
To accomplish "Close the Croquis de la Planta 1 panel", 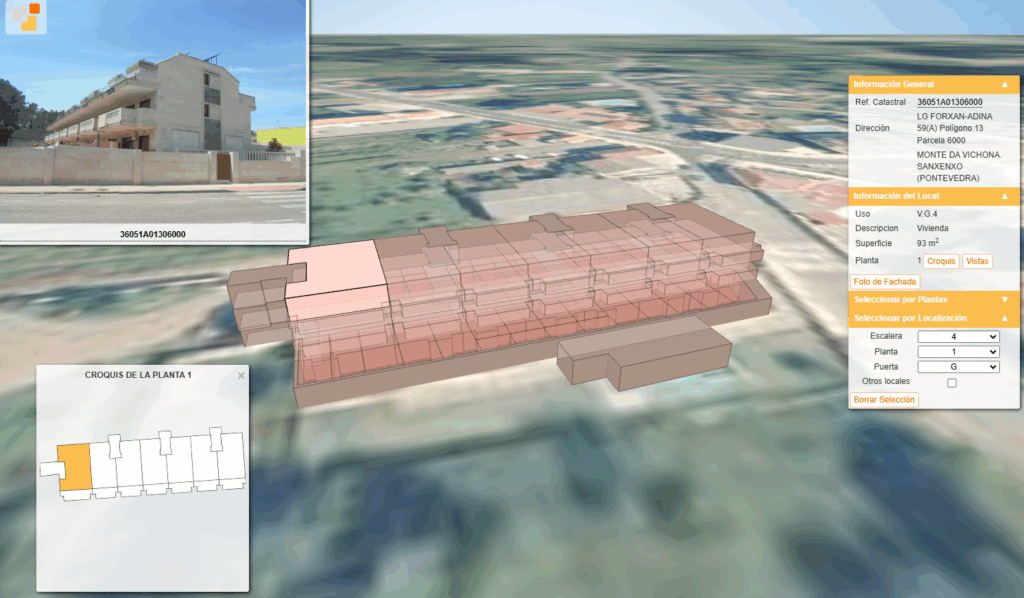I will coord(242,375).
